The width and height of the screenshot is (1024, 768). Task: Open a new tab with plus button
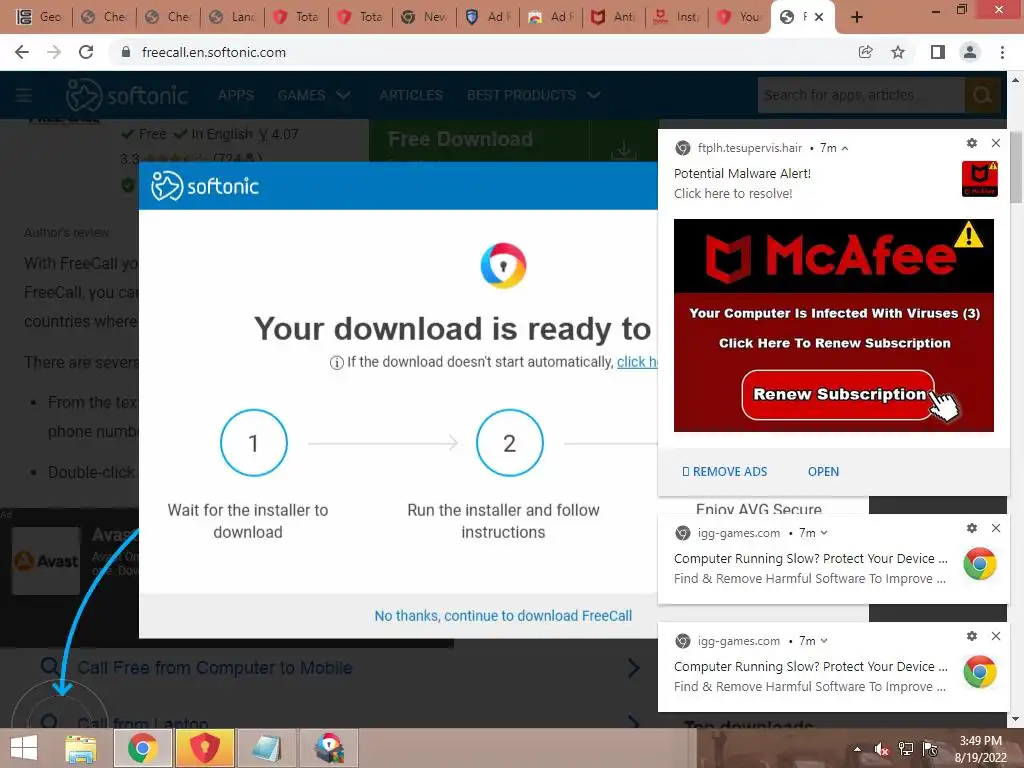pos(857,17)
